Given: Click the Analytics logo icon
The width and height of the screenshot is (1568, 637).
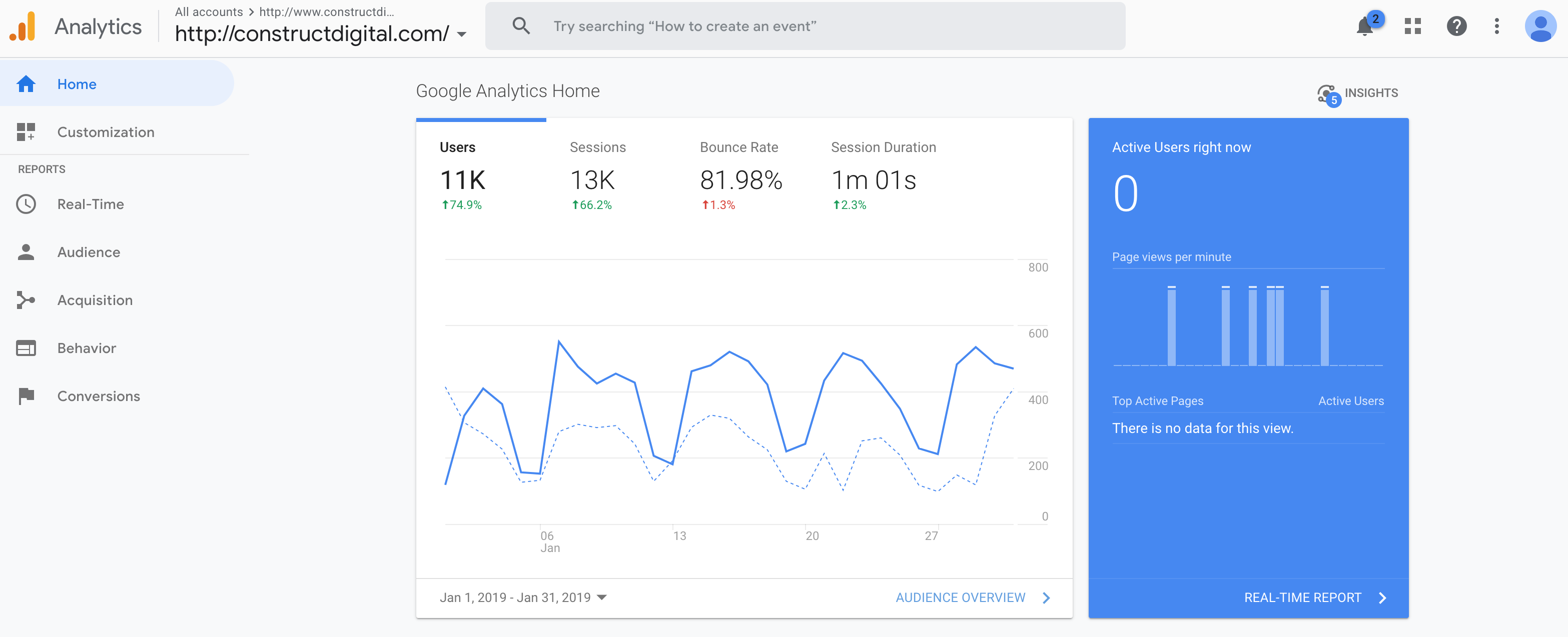Looking at the screenshot, I should click(23, 27).
